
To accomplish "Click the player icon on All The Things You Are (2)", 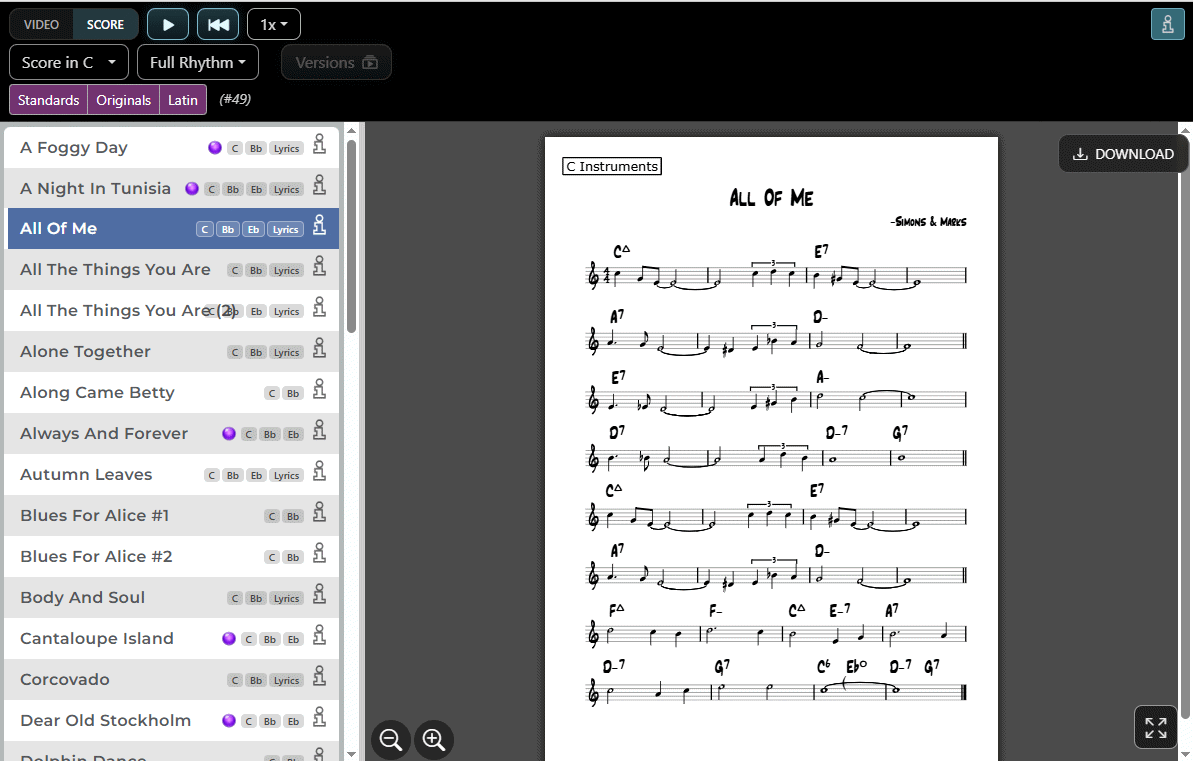I will (320, 307).
